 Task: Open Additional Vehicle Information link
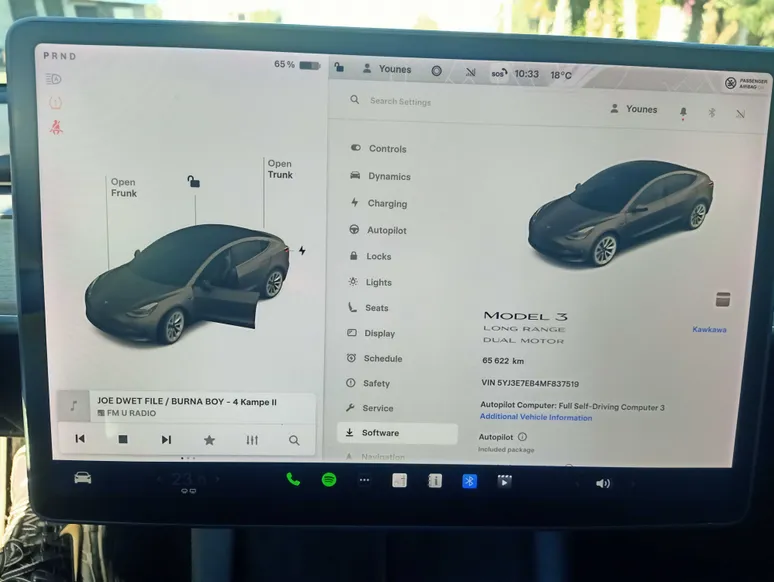536,417
